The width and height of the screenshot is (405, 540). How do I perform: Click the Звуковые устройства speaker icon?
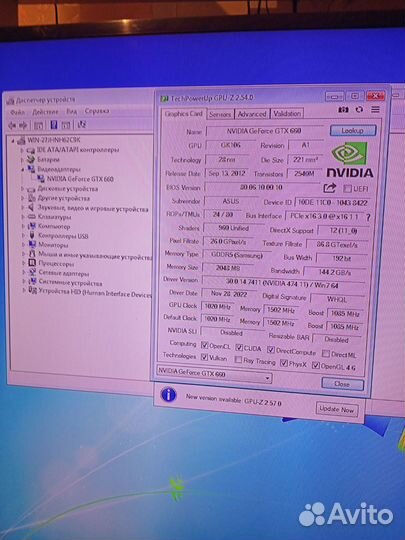tap(31, 207)
